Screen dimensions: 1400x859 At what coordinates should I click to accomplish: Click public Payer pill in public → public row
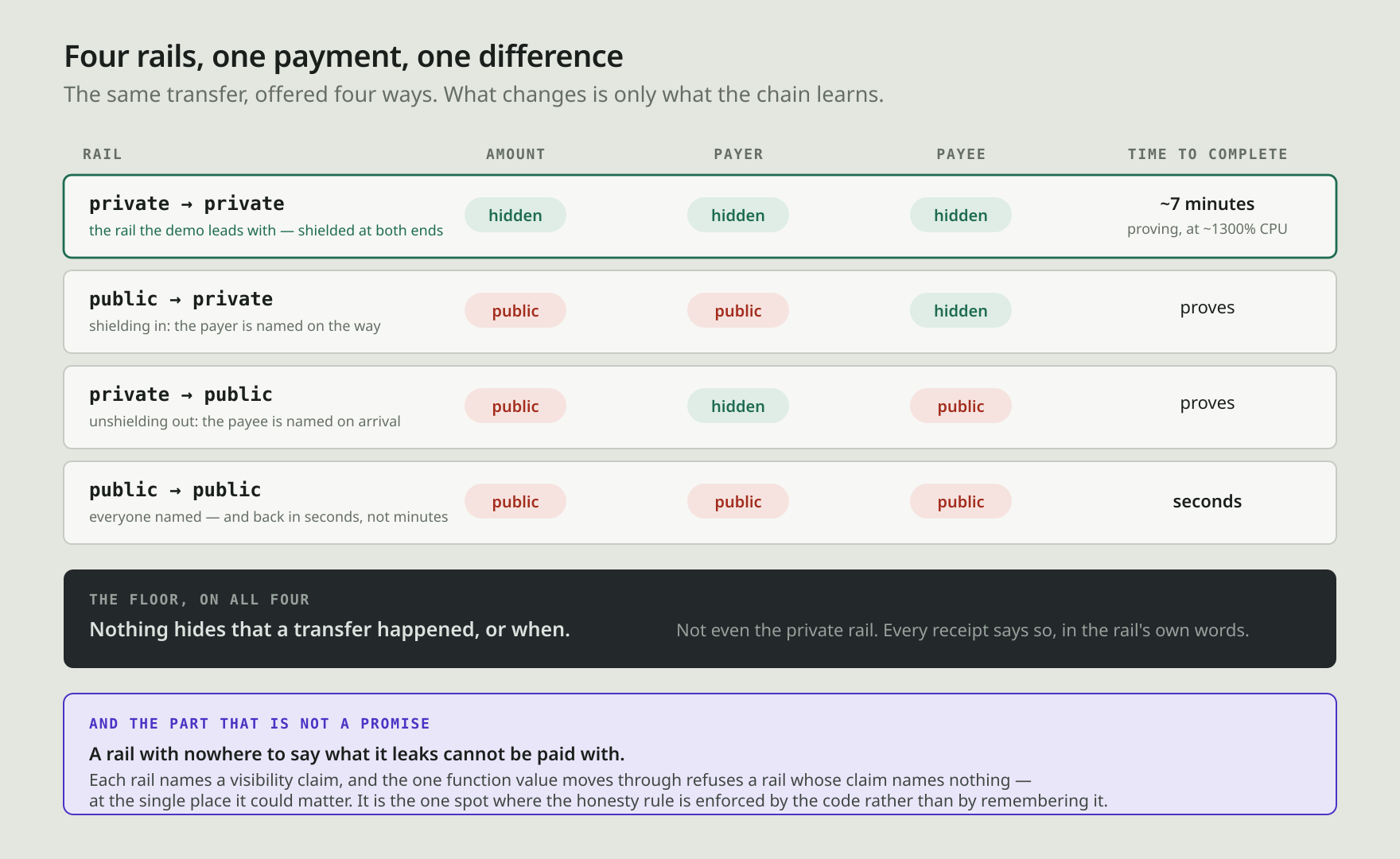pos(738,501)
